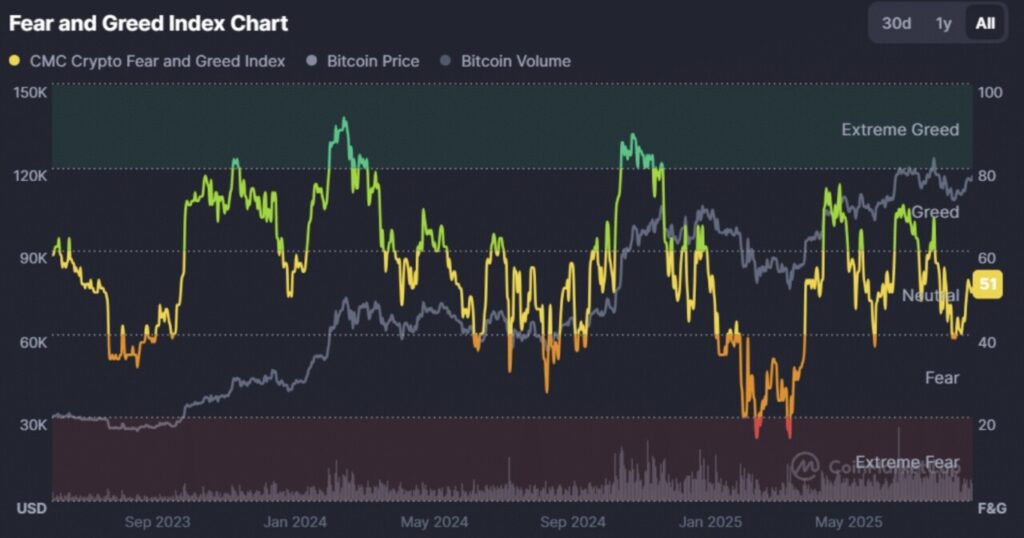Click the 30K price axis label
Screen dimensions: 1024x538
click(33, 424)
